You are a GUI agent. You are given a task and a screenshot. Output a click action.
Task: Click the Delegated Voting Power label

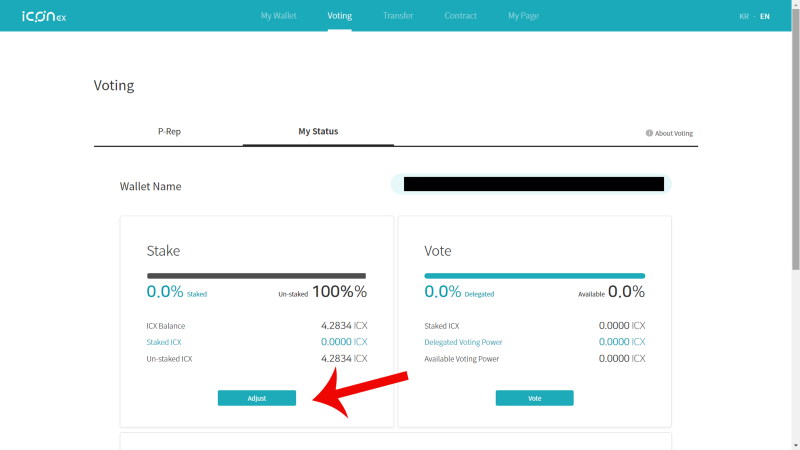463,342
